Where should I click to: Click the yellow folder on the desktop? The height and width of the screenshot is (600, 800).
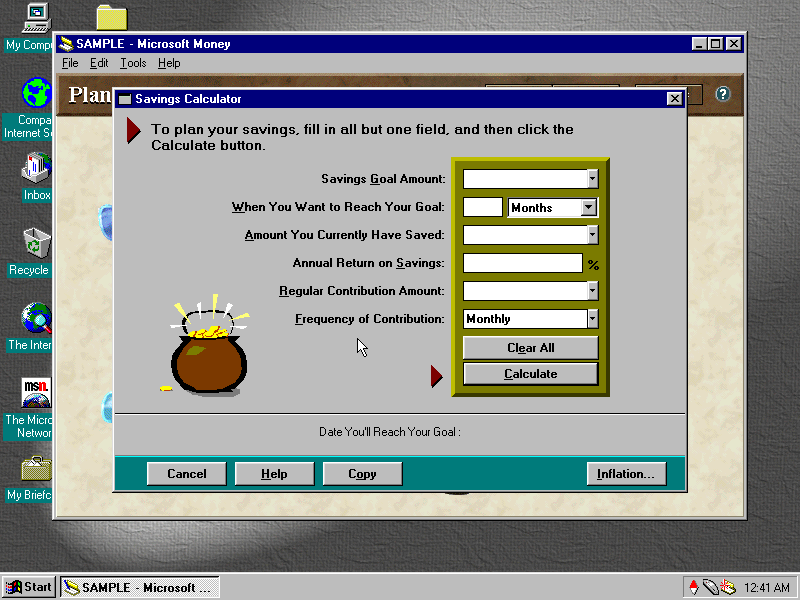pyautogui.click(x=111, y=17)
